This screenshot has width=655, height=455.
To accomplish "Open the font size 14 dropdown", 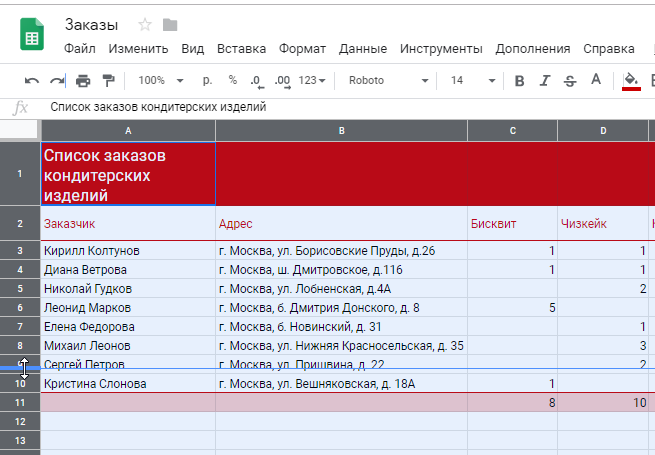I will 473,80.
